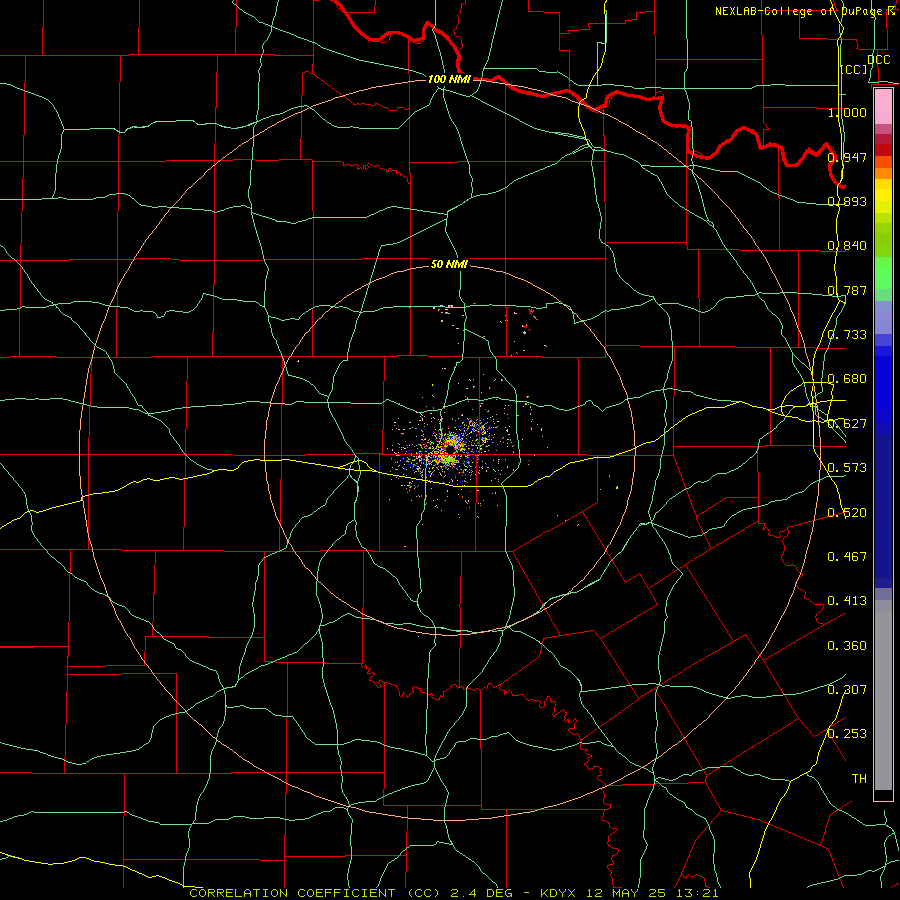Click the 1.000 scale value

847,112
